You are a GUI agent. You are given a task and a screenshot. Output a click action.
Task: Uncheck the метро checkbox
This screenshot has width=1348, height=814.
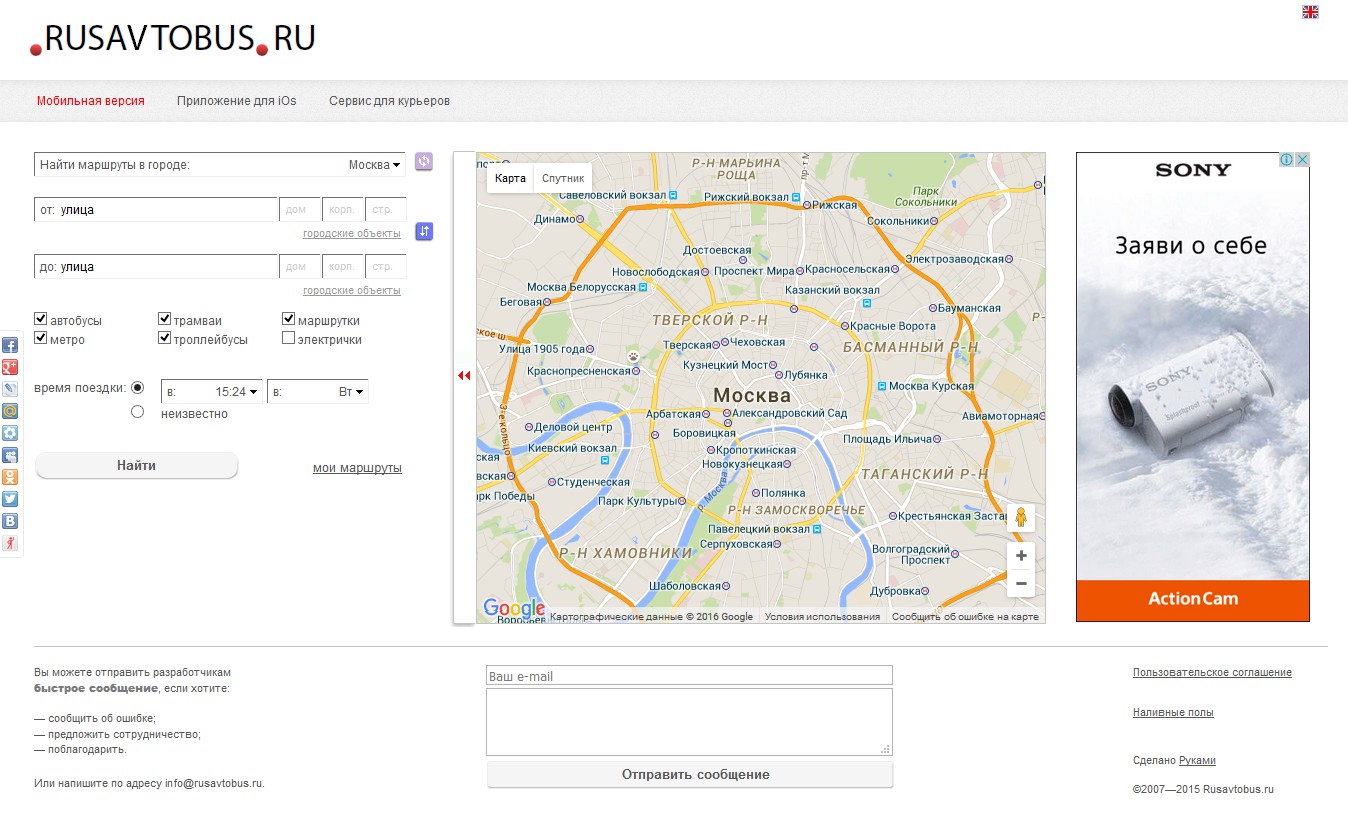click(41, 338)
